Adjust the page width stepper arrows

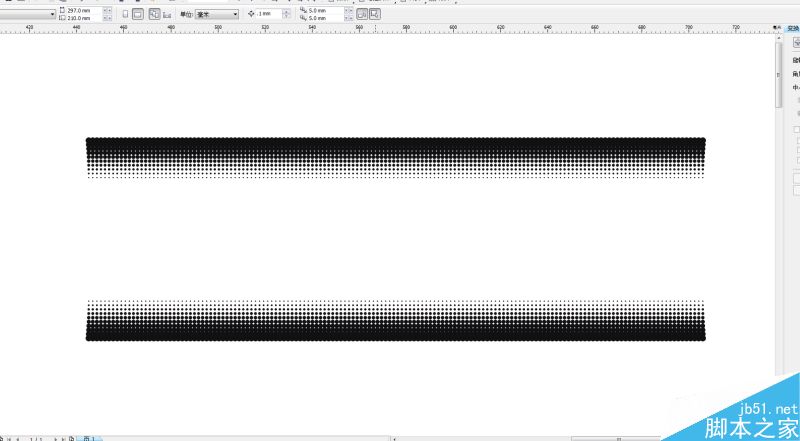pos(107,10)
